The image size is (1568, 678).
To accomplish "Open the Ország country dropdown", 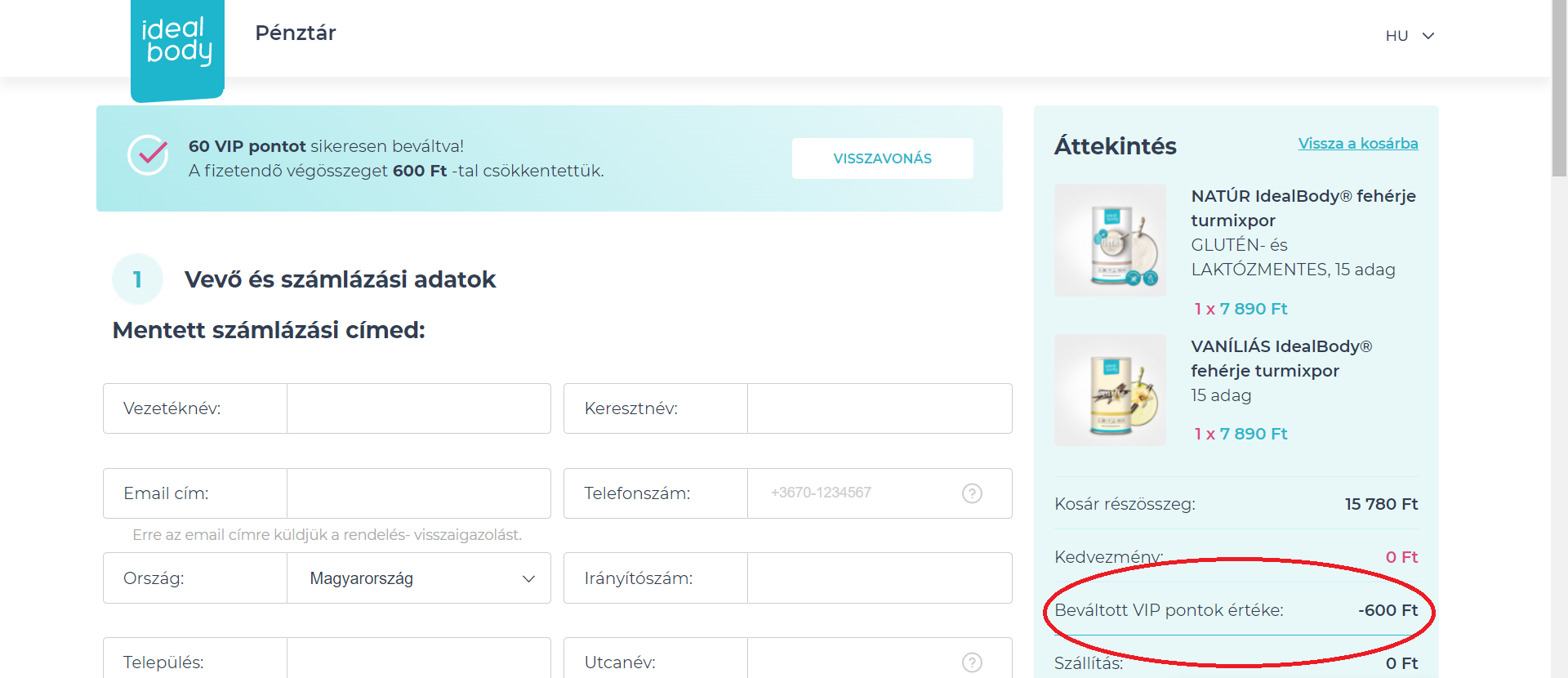I will pyautogui.click(x=419, y=578).
